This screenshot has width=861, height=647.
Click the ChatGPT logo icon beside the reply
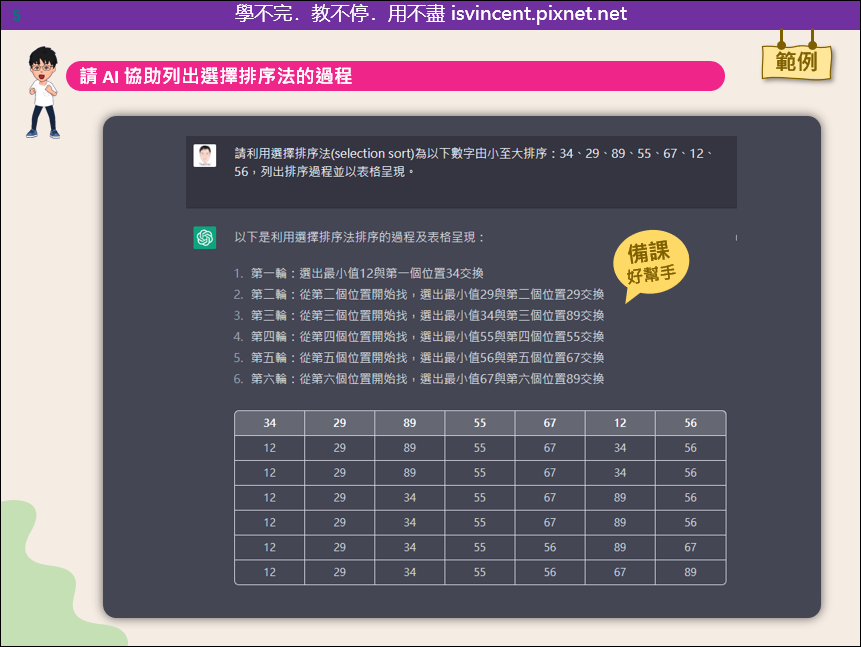tap(204, 238)
